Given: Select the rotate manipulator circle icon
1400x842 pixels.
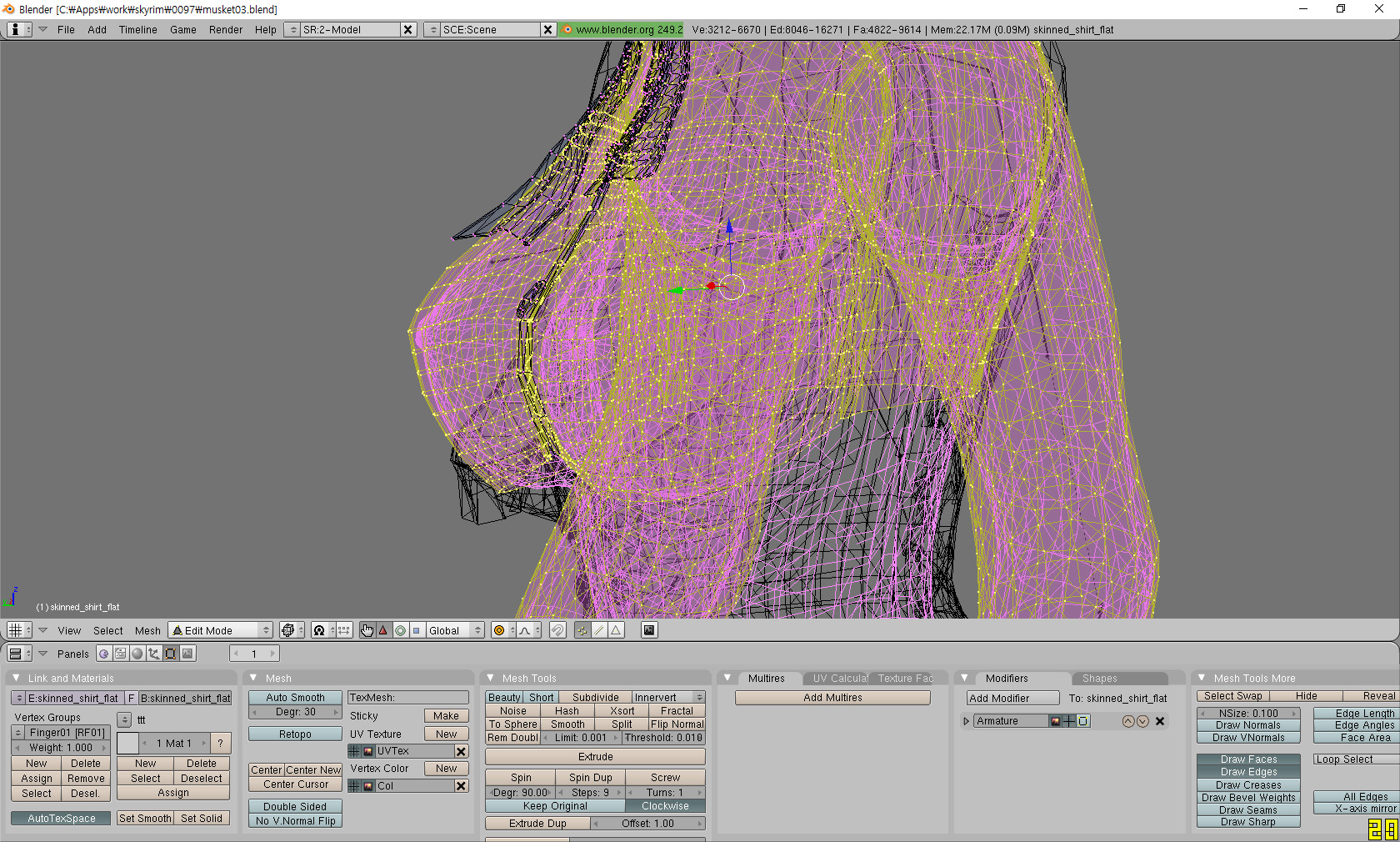Looking at the screenshot, I should pyautogui.click(x=400, y=630).
